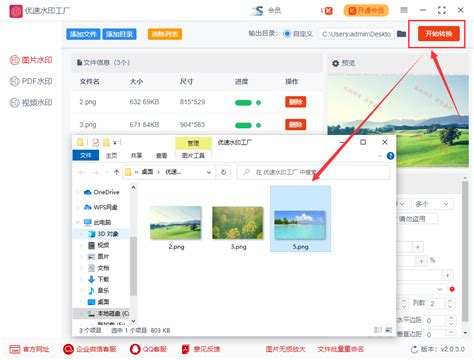Select OneDrive in the Explorer navigation pane
Screen dimensions: 474x360
point(102,192)
